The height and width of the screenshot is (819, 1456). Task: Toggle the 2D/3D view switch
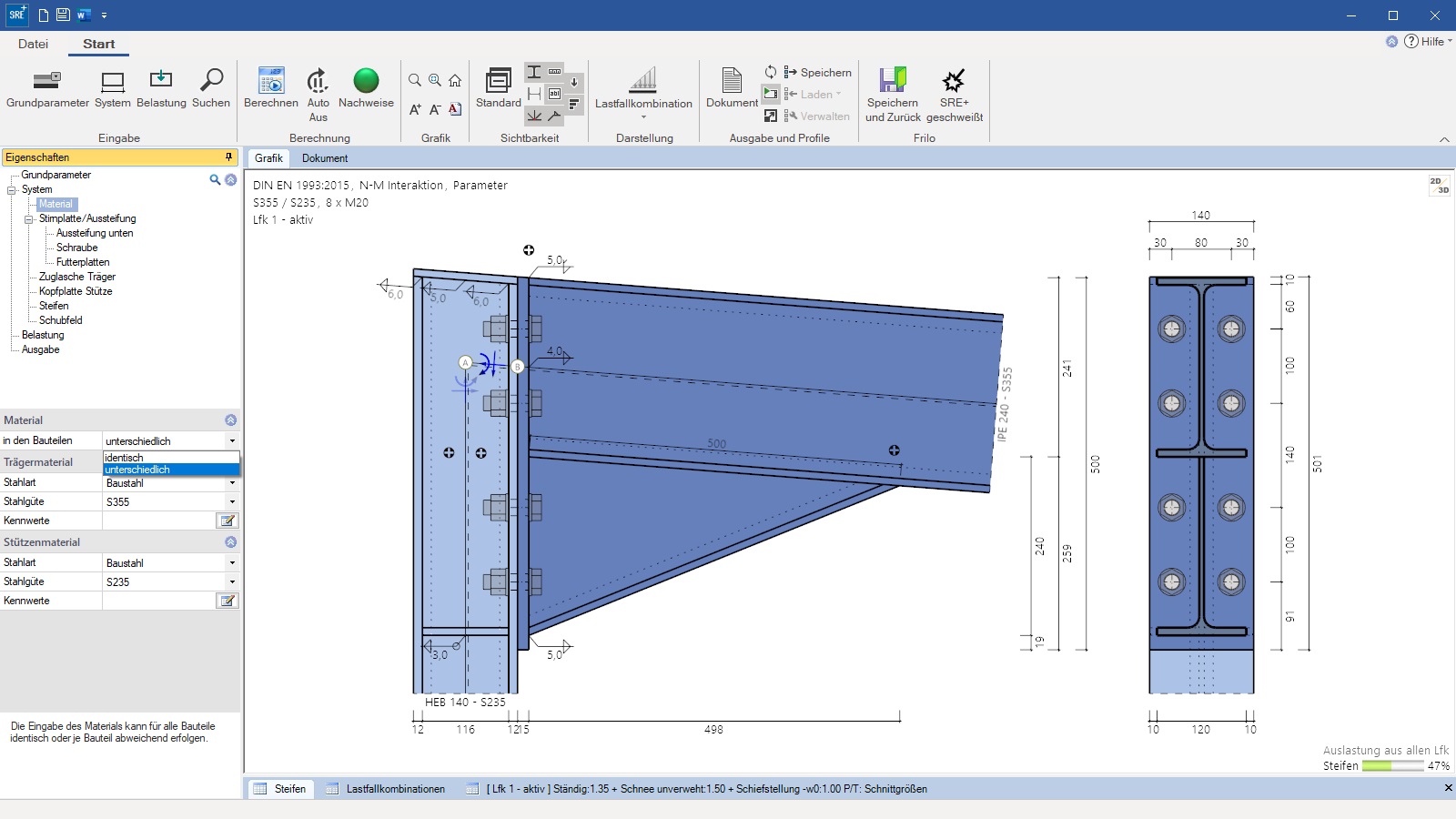[1439, 186]
